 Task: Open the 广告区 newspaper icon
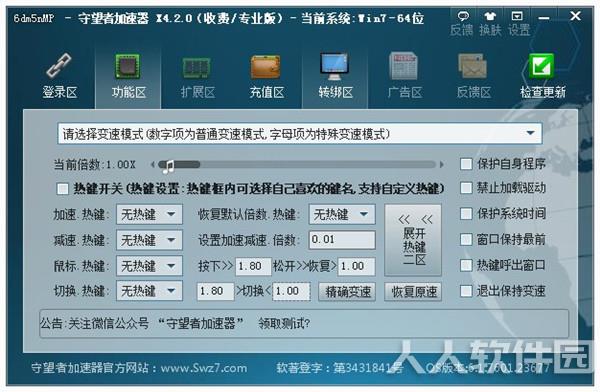pyautogui.click(x=403, y=66)
